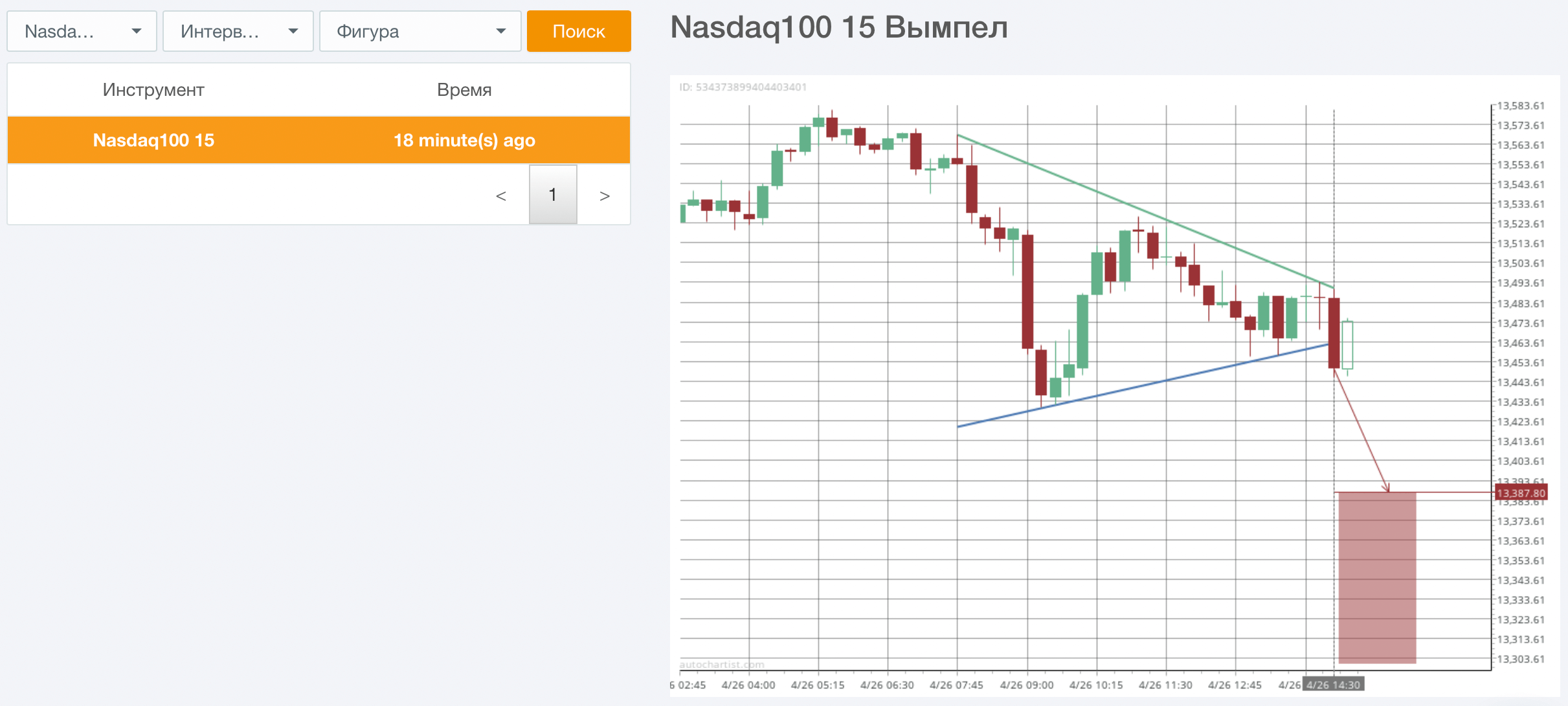Screen dimensions: 1568x706
Task: Click the autochartist.com watermark
Action: pos(723,664)
